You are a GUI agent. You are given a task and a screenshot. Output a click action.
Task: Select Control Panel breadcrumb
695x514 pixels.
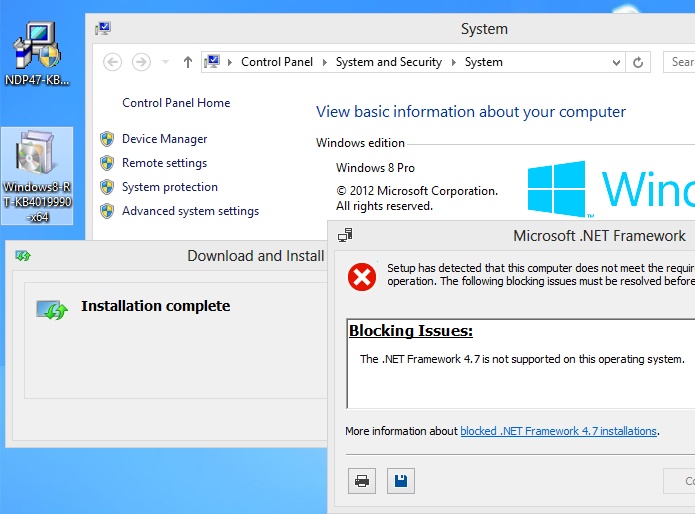277,62
